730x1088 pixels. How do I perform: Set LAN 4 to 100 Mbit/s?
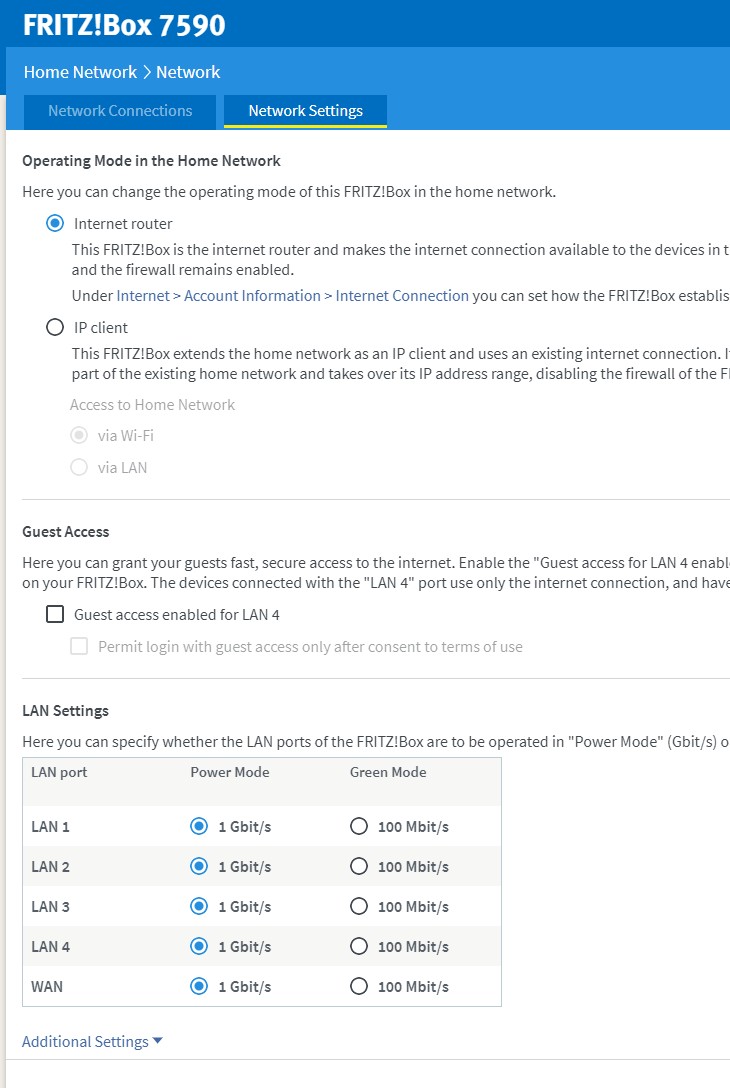[359, 947]
